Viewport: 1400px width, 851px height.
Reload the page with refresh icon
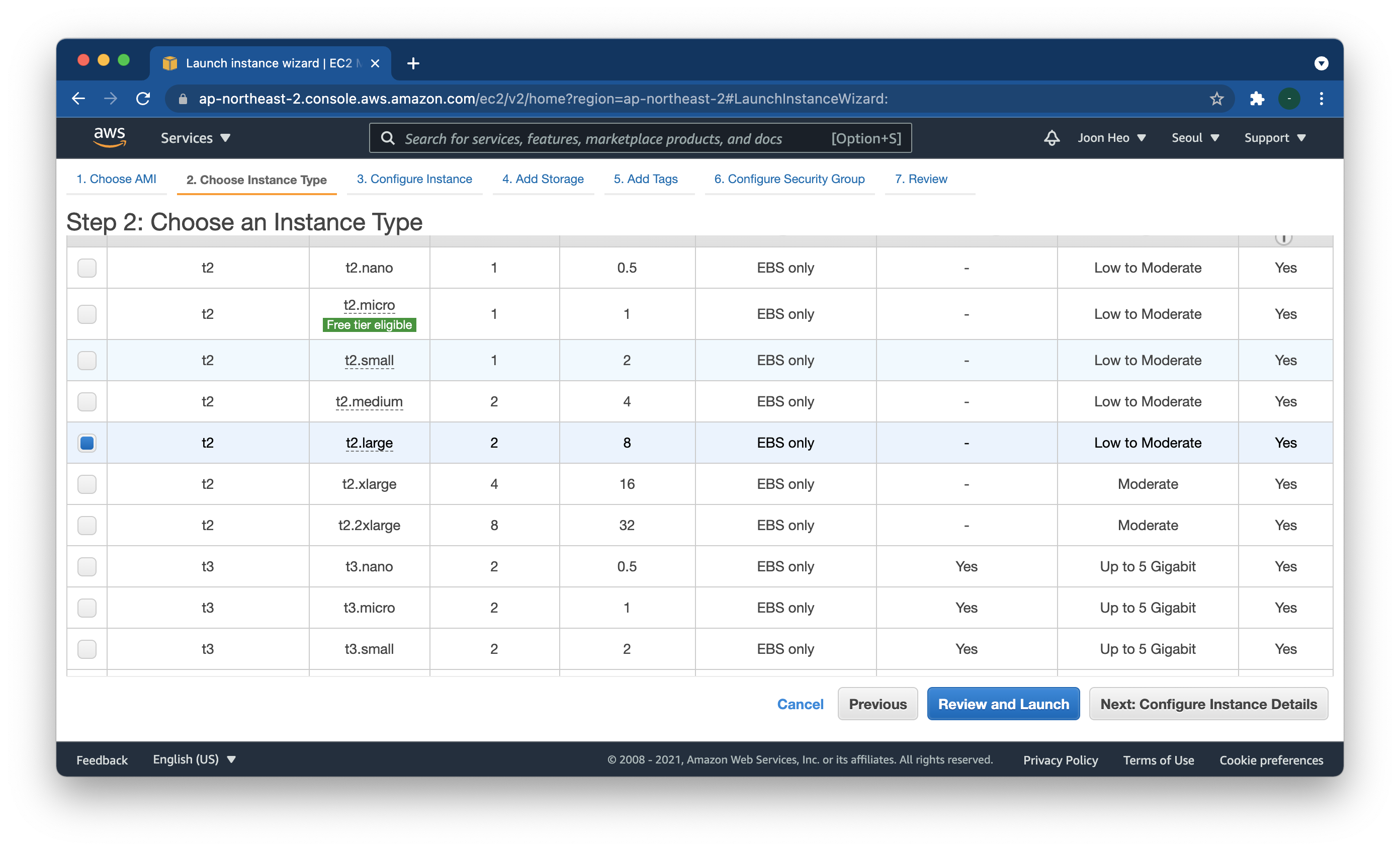click(143, 99)
